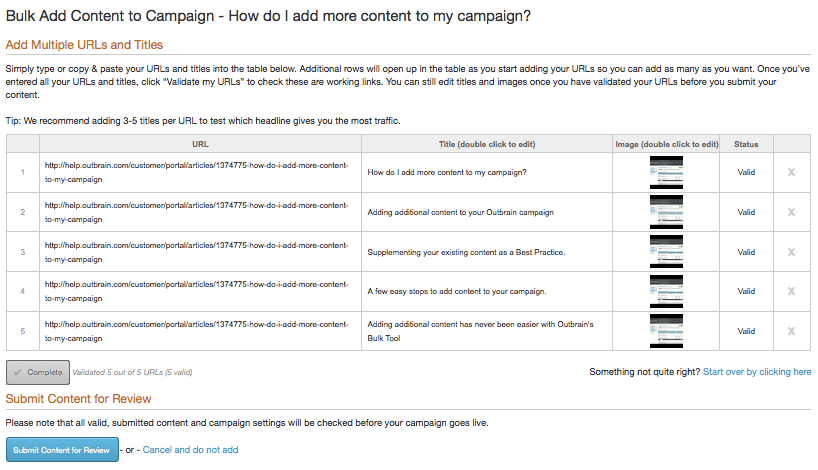The width and height of the screenshot is (818, 470).
Task: Delete row 5 with the X icon
Action: pyautogui.click(x=792, y=331)
